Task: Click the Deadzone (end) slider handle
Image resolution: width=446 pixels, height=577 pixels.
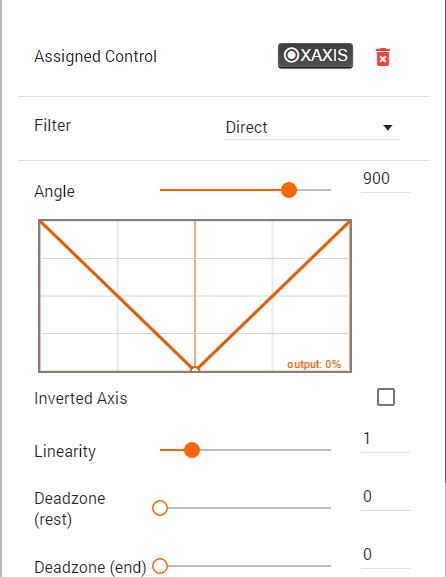Action: click(x=160, y=566)
